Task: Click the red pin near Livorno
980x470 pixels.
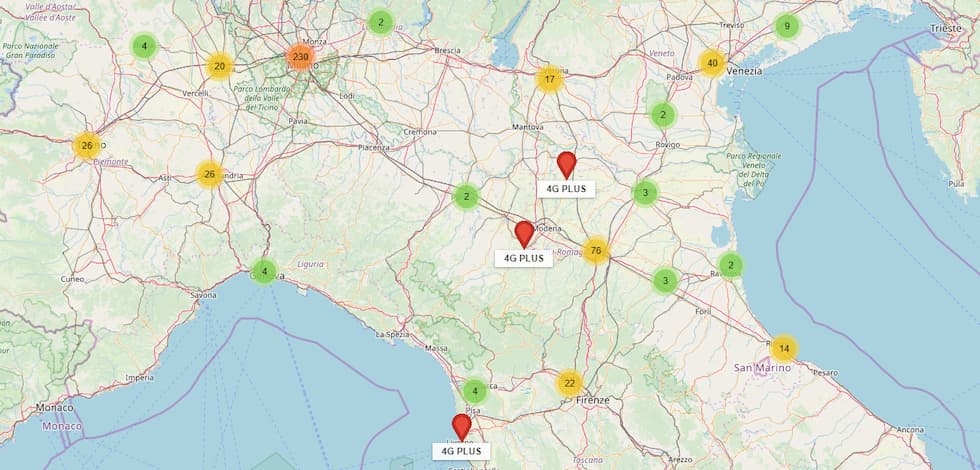Action: tap(462, 428)
